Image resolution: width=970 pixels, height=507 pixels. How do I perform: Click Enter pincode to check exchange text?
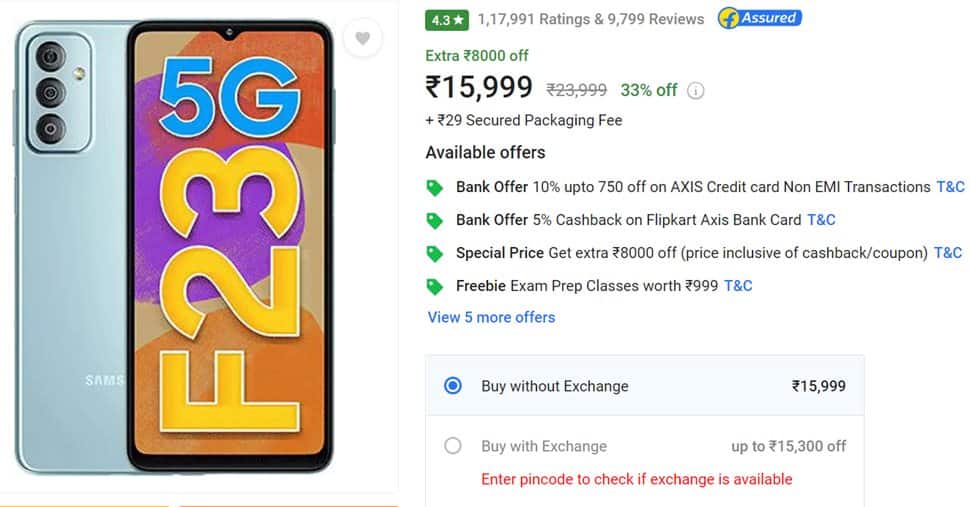637,479
